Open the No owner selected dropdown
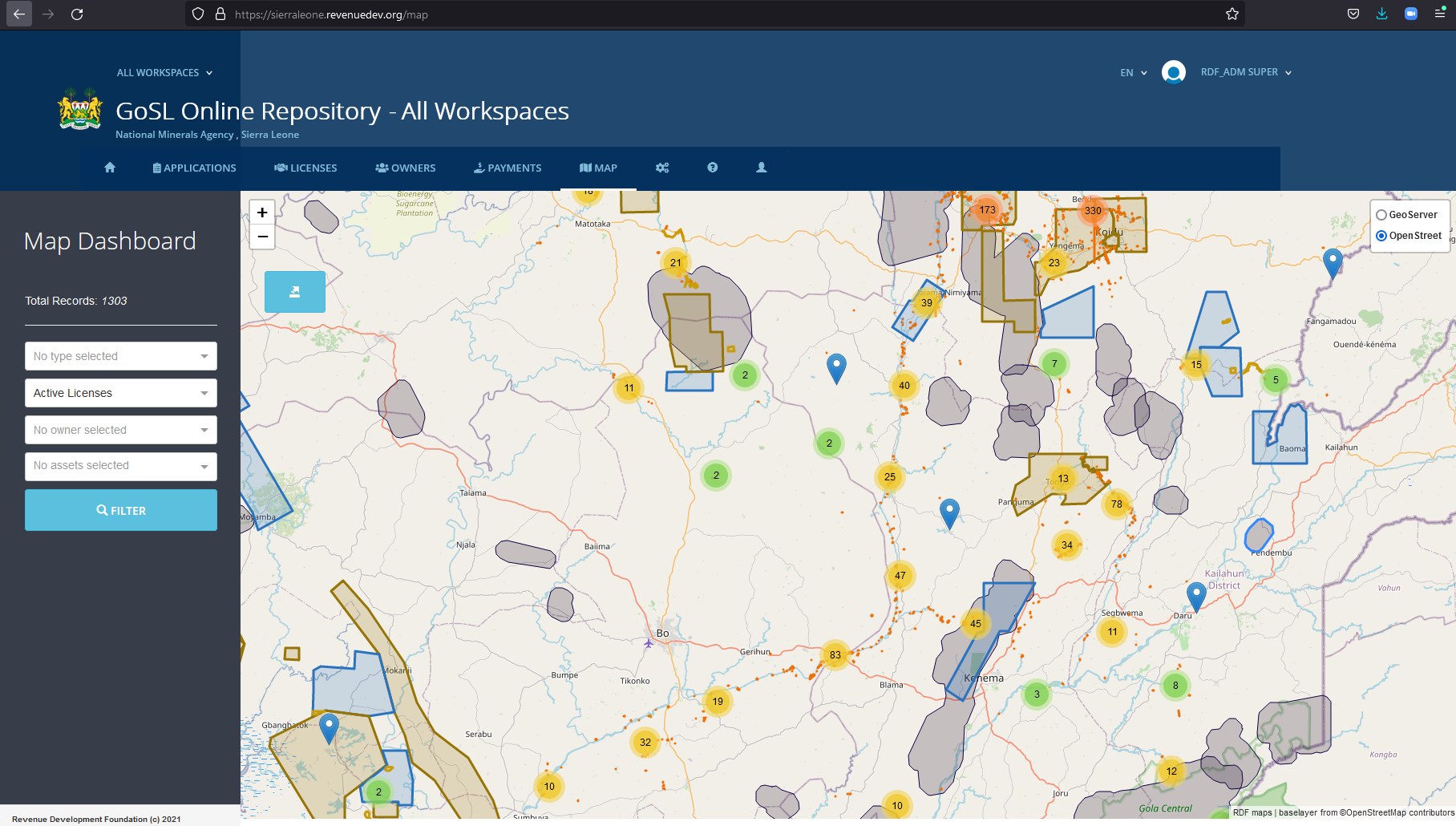The height and width of the screenshot is (826, 1456). [121, 430]
